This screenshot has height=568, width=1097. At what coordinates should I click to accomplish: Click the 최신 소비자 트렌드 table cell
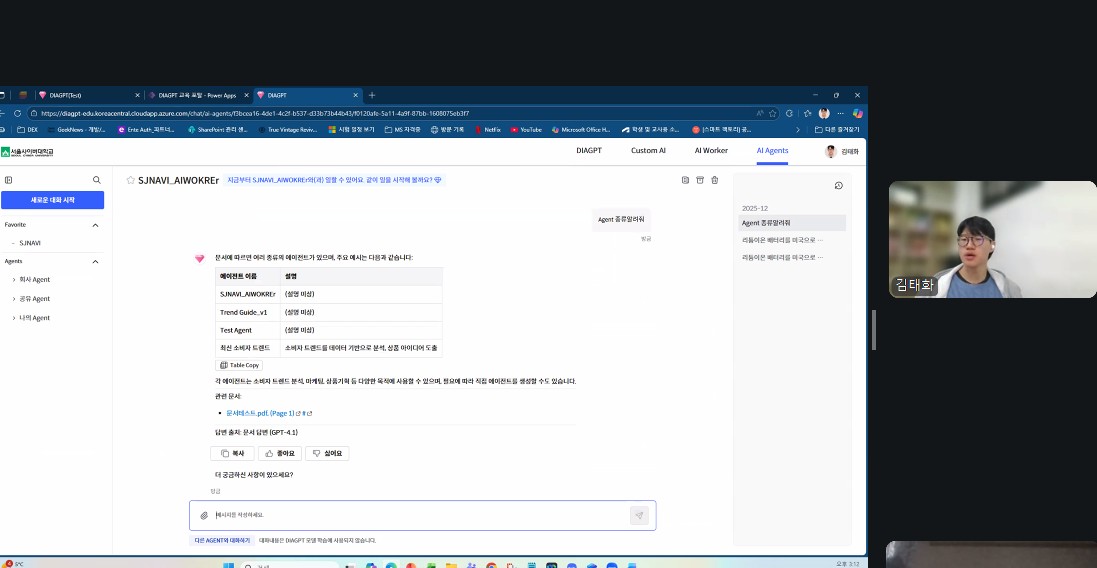(248, 348)
